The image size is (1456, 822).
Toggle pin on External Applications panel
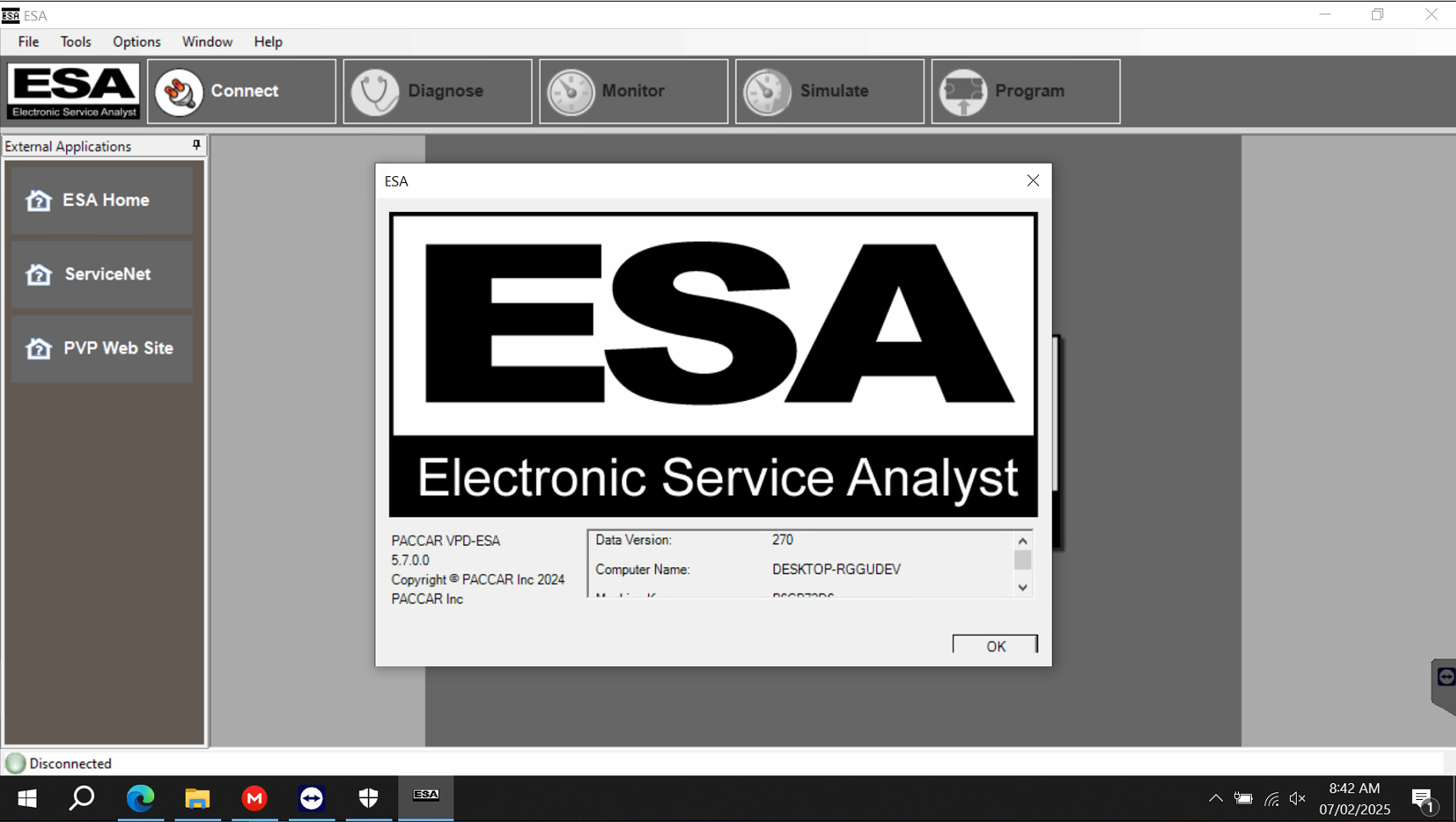click(x=197, y=146)
